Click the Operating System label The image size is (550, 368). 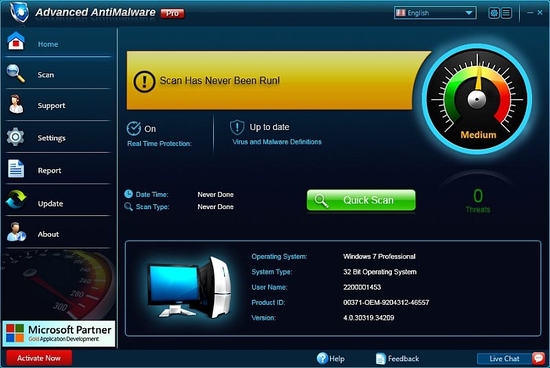pyautogui.click(x=279, y=256)
